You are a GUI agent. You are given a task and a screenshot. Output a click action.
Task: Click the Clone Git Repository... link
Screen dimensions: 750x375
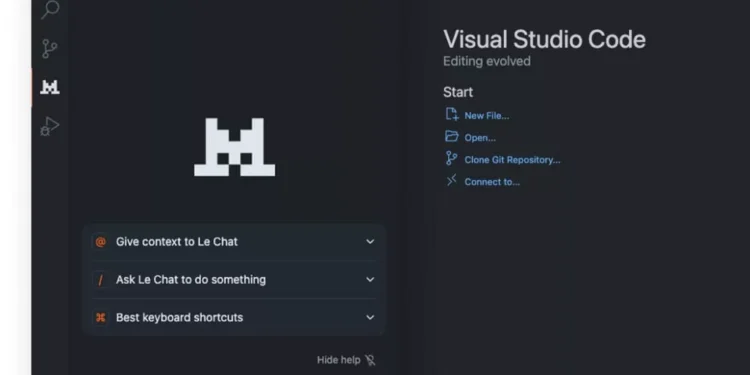tap(512, 160)
